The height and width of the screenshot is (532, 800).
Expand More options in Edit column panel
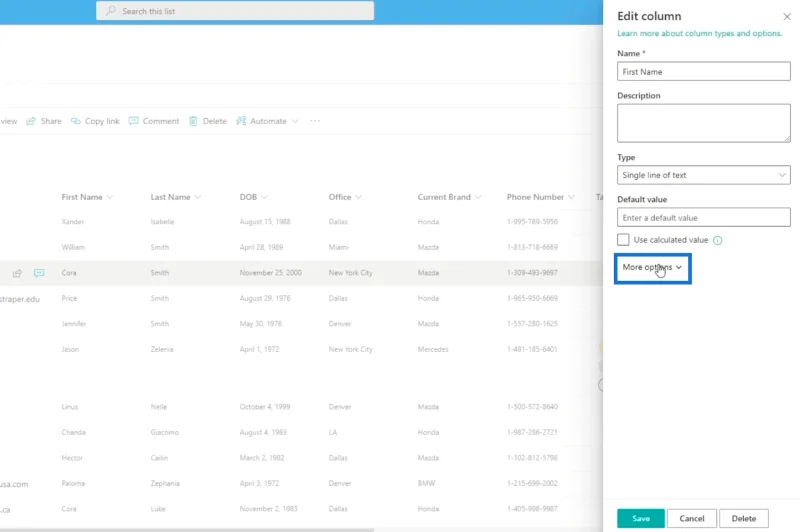tap(653, 268)
